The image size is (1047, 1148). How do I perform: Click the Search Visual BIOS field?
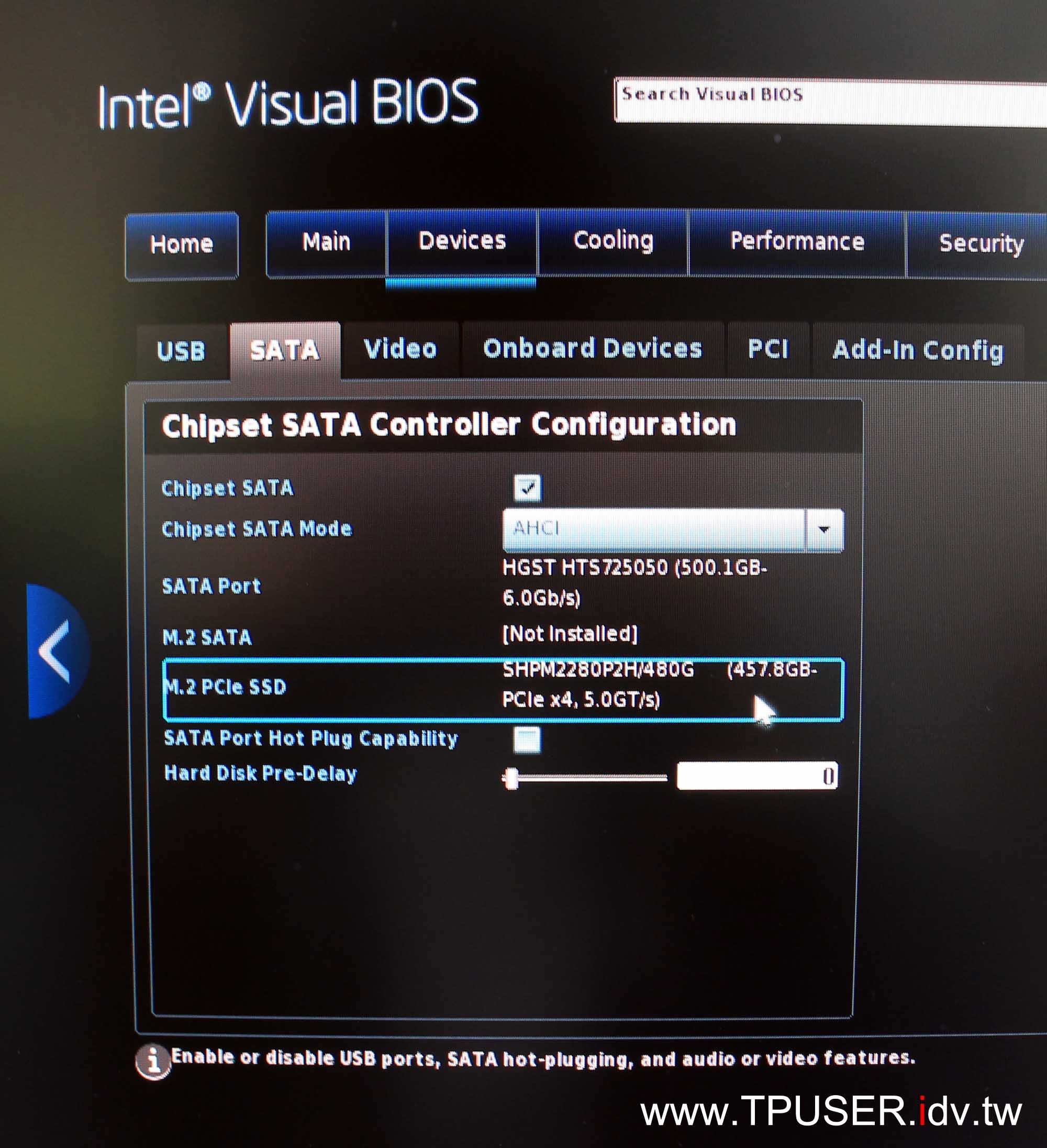pyautogui.click(x=830, y=102)
